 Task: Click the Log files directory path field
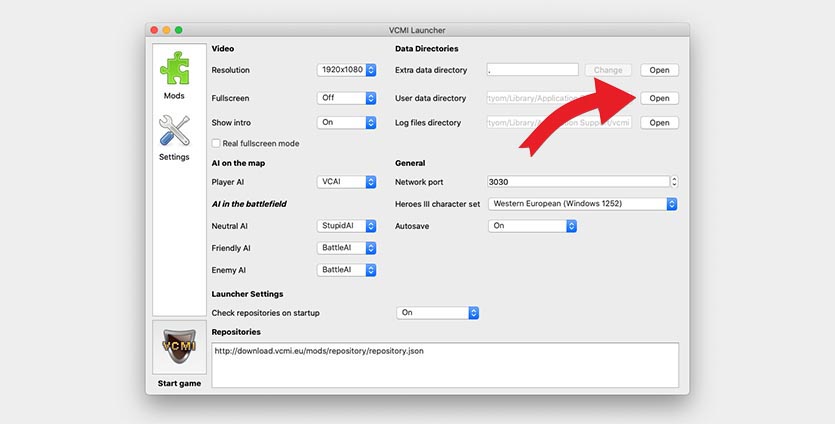click(x=559, y=123)
